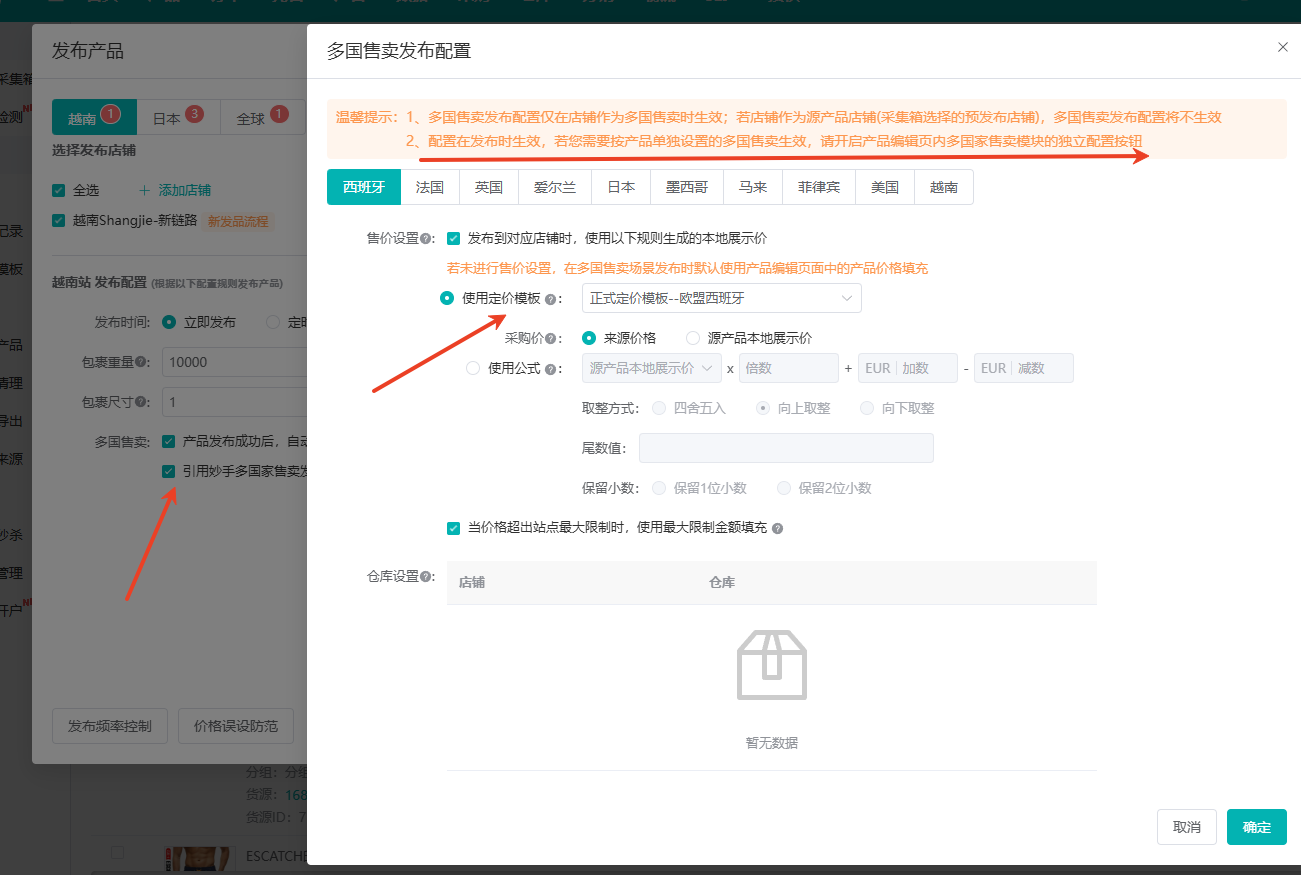
Task: Click the 包裹尺寸 input field
Action: pos(234,402)
